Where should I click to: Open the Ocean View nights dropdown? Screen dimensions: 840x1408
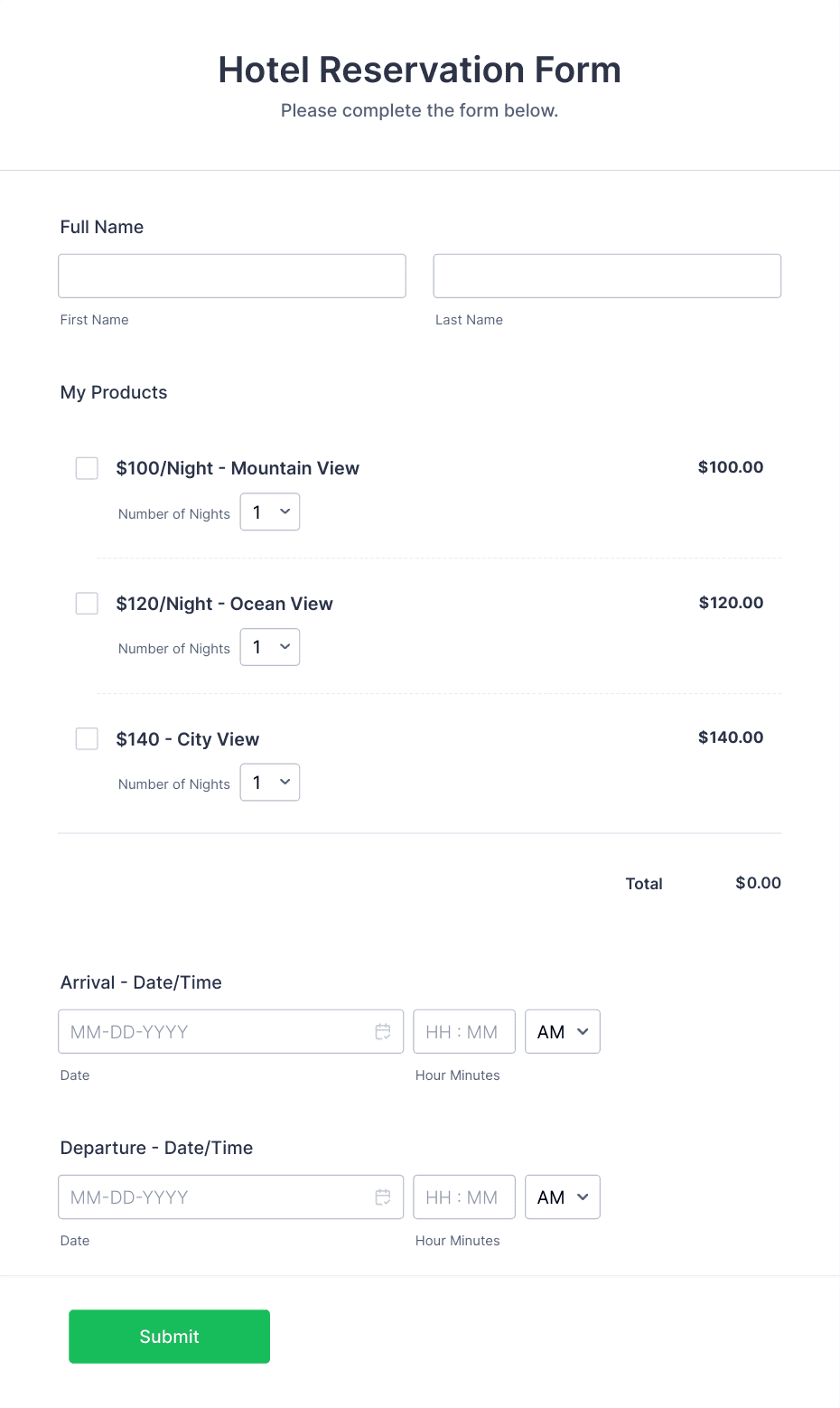pos(269,647)
